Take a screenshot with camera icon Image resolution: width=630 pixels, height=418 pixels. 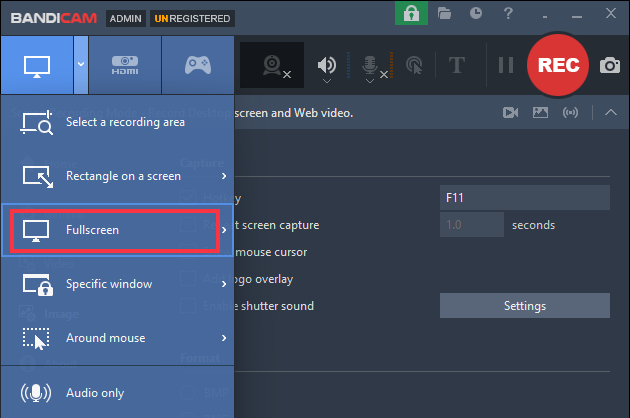(610, 65)
